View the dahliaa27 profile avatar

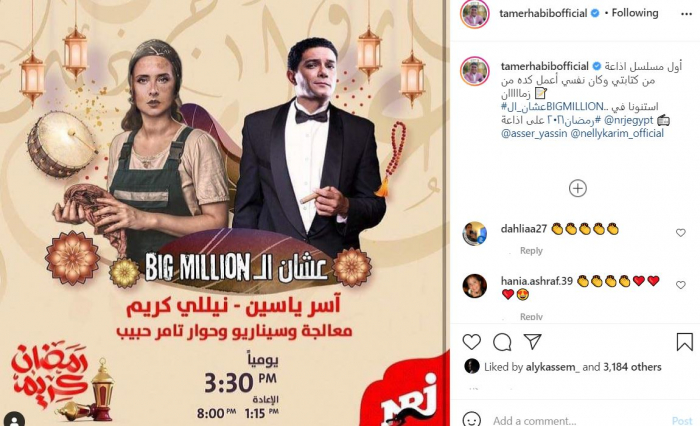475,234
